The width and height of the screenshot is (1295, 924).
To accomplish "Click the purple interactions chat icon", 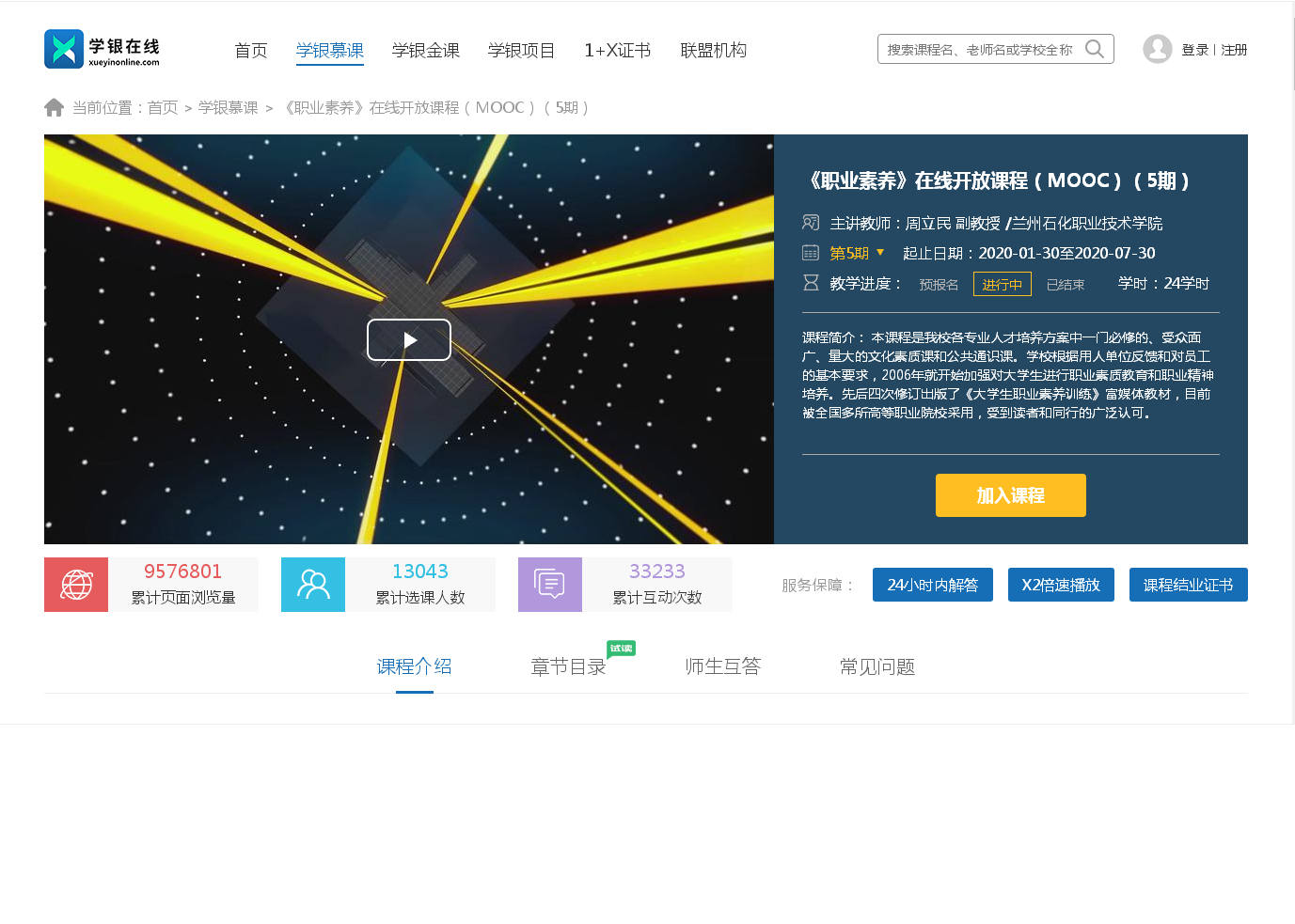I will pos(550,585).
